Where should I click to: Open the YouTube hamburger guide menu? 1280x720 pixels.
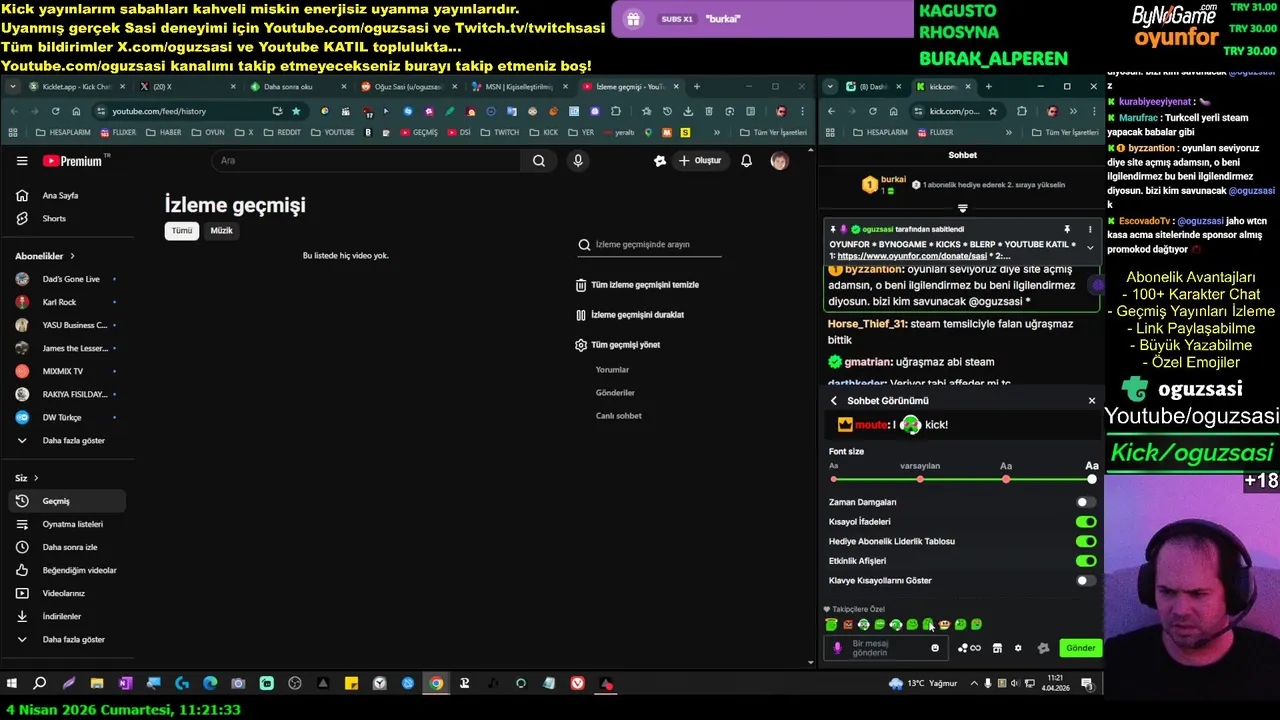pyautogui.click(x=22, y=160)
